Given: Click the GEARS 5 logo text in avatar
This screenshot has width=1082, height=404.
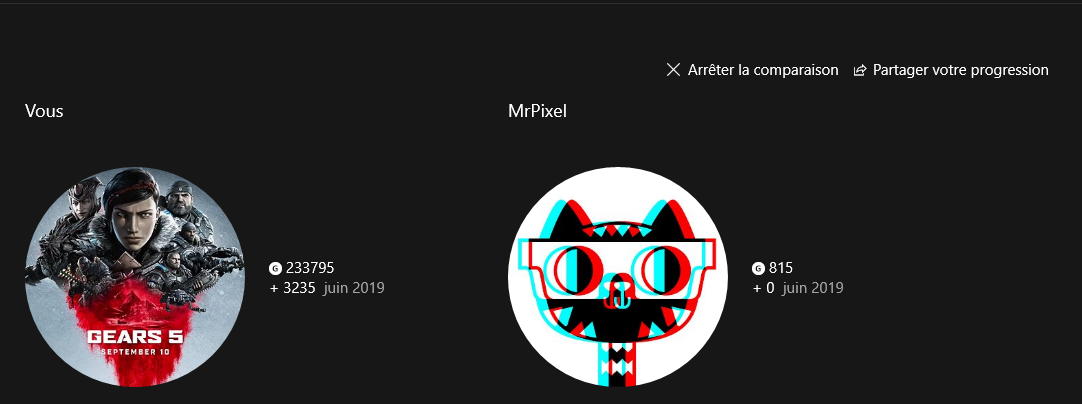Looking at the screenshot, I should pos(135,337).
